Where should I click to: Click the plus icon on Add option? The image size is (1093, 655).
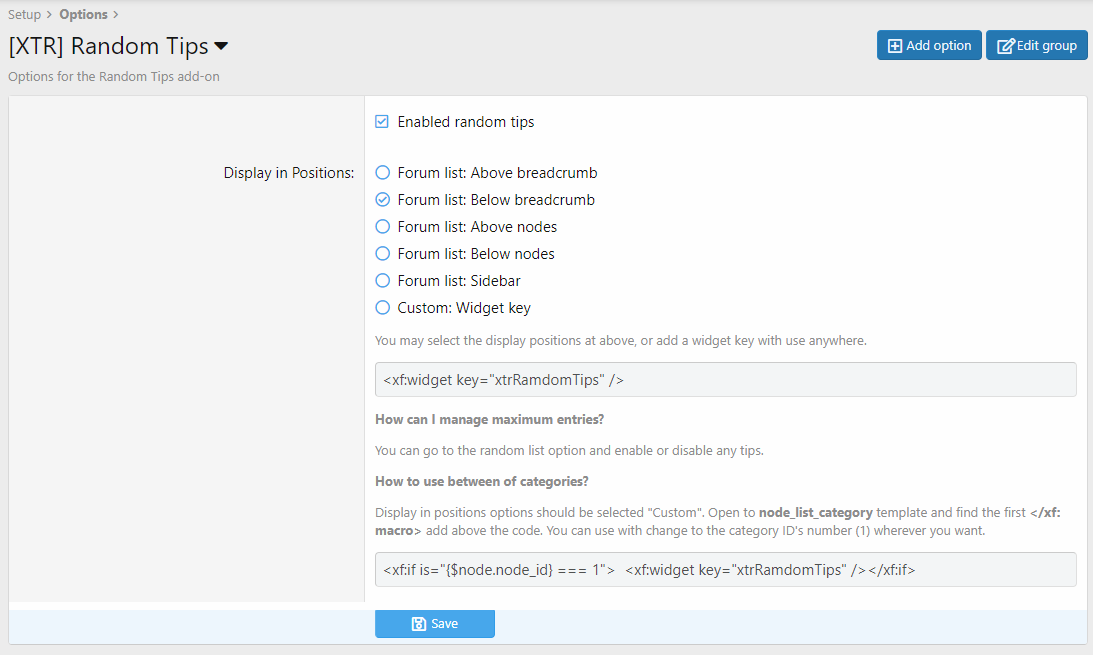click(895, 46)
